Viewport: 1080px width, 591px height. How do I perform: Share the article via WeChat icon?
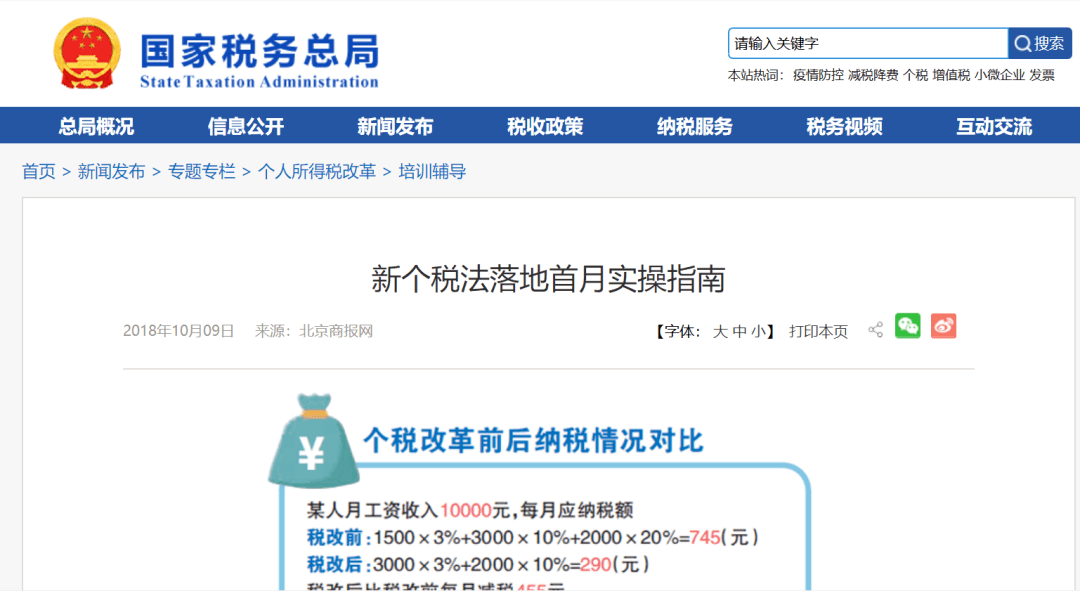tap(907, 326)
